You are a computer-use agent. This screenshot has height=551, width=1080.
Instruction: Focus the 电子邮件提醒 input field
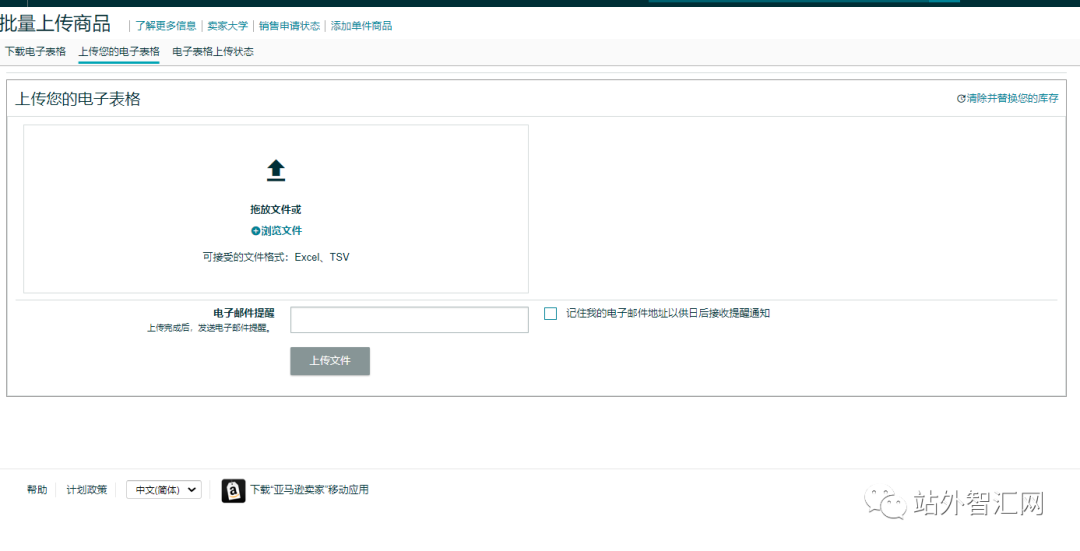pos(409,320)
